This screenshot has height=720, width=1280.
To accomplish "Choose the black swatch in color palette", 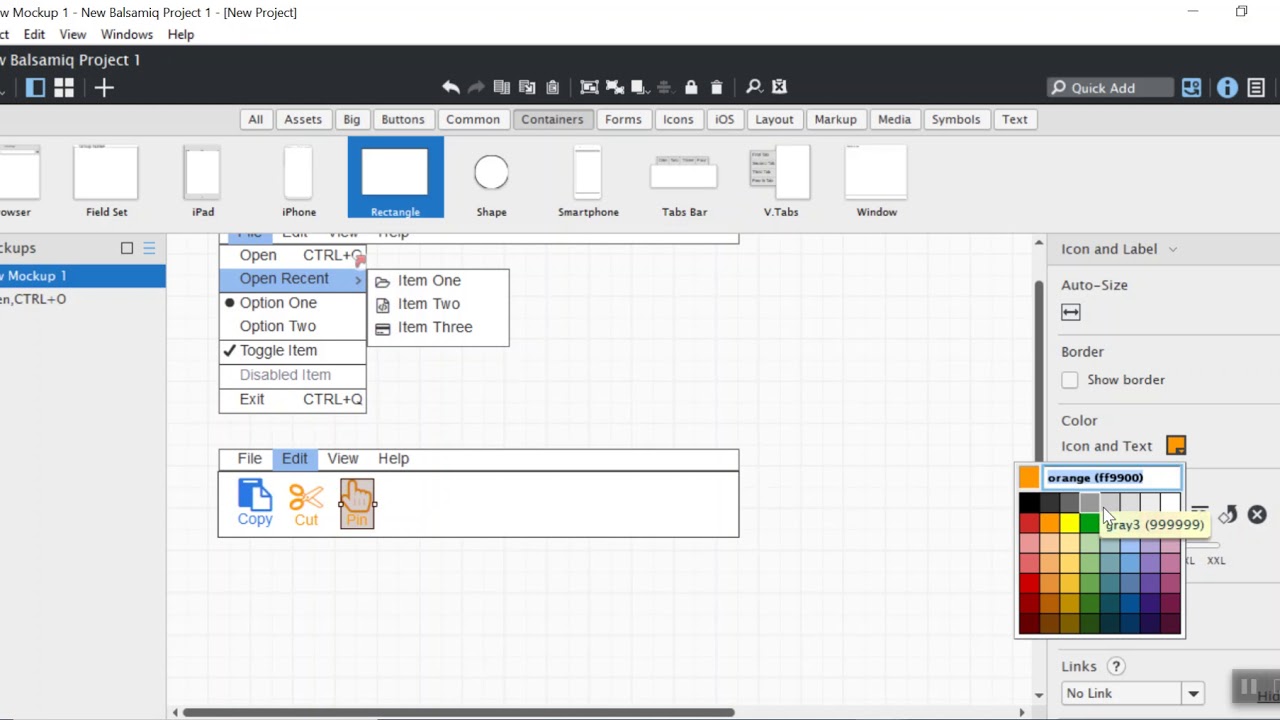I will pyautogui.click(x=1029, y=503).
